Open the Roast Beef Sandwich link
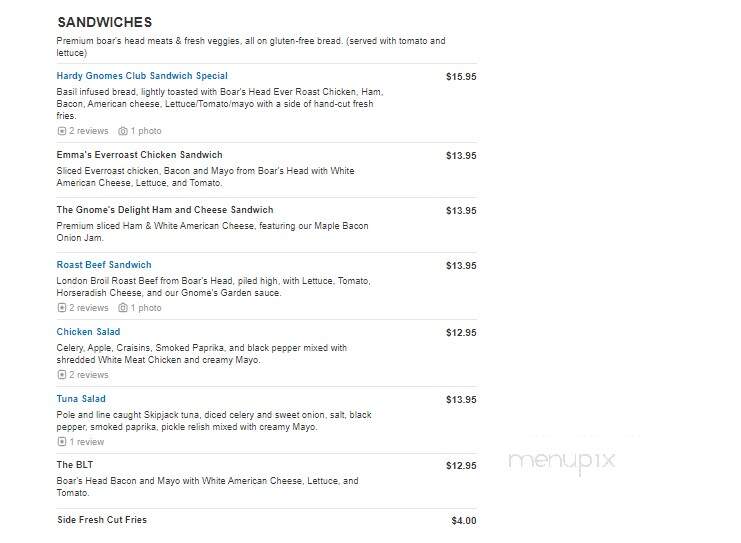The width and height of the screenshot is (741, 543). tap(104, 265)
